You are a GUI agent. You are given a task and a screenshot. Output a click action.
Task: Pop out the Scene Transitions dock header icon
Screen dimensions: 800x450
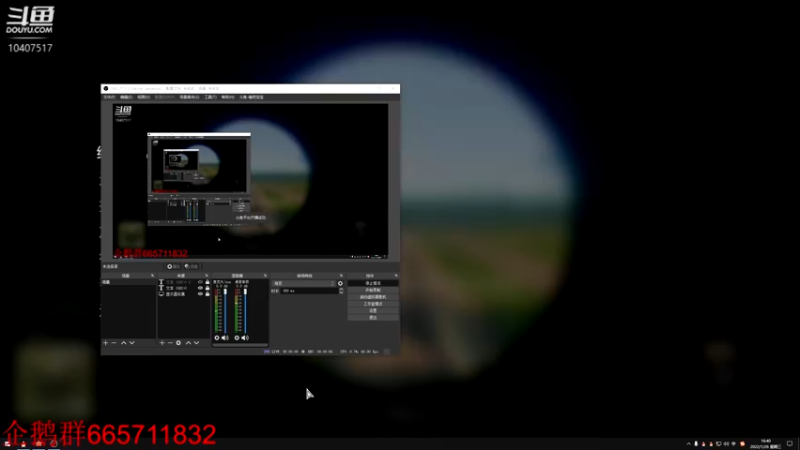341,276
